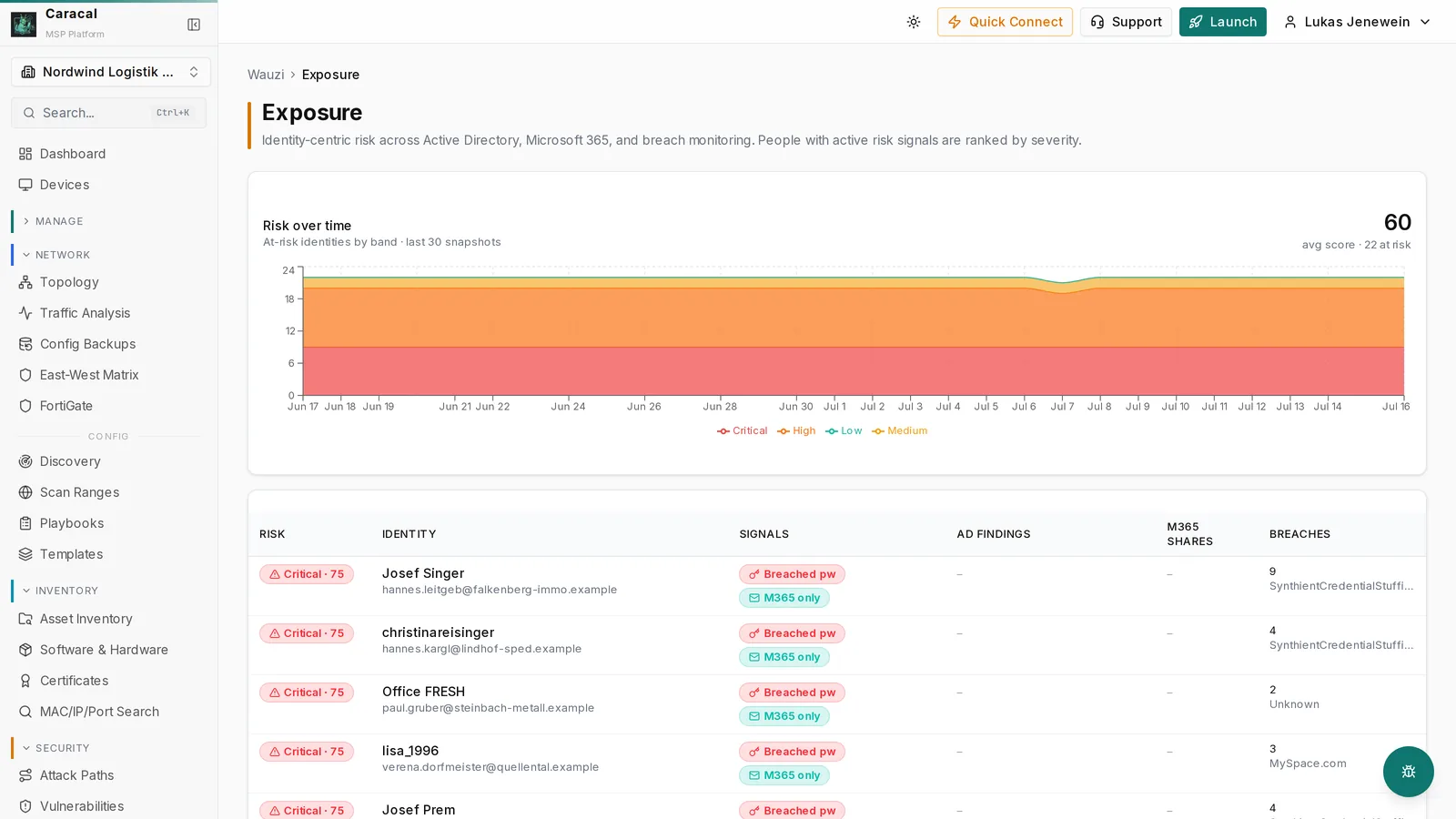Toggle light/dark theme sun icon

point(914,22)
